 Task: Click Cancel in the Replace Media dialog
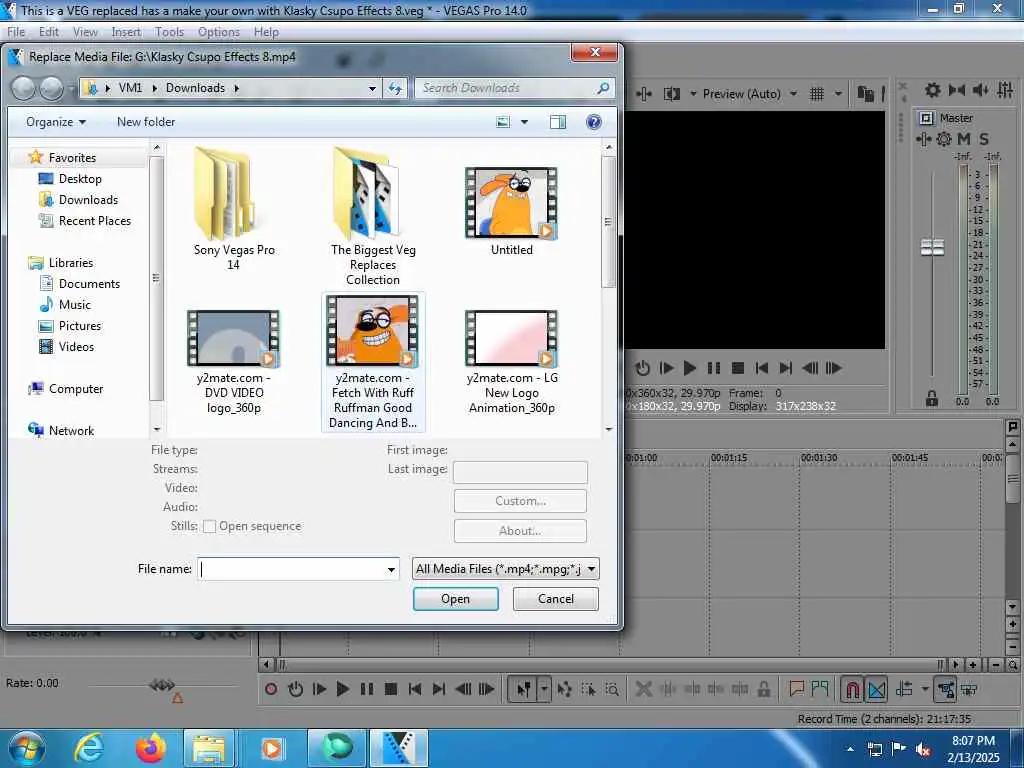(556, 599)
